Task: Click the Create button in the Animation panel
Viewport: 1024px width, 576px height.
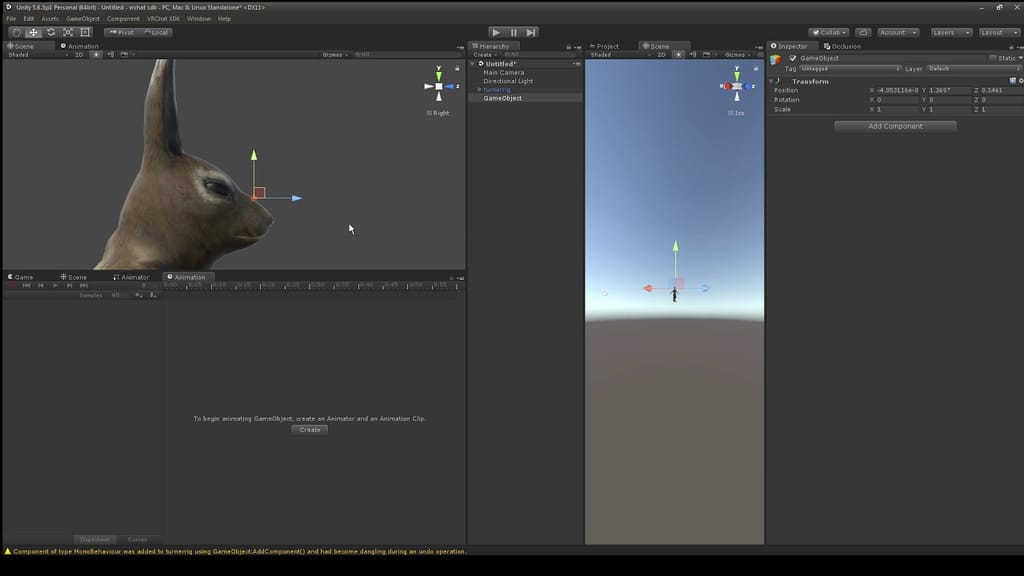Action: coord(309,429)
